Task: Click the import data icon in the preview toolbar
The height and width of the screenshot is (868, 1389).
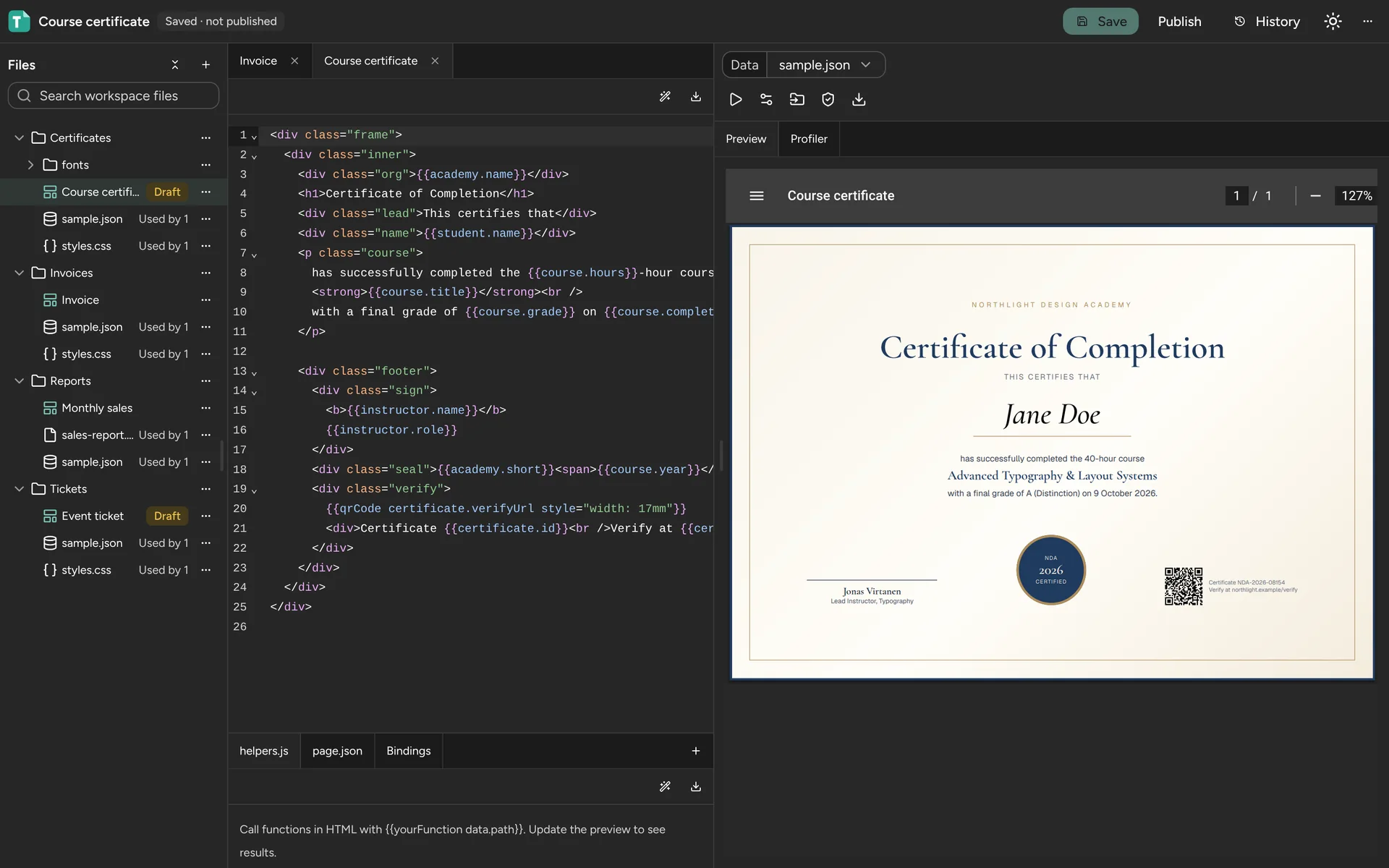Action: click(x=797, y=100)
